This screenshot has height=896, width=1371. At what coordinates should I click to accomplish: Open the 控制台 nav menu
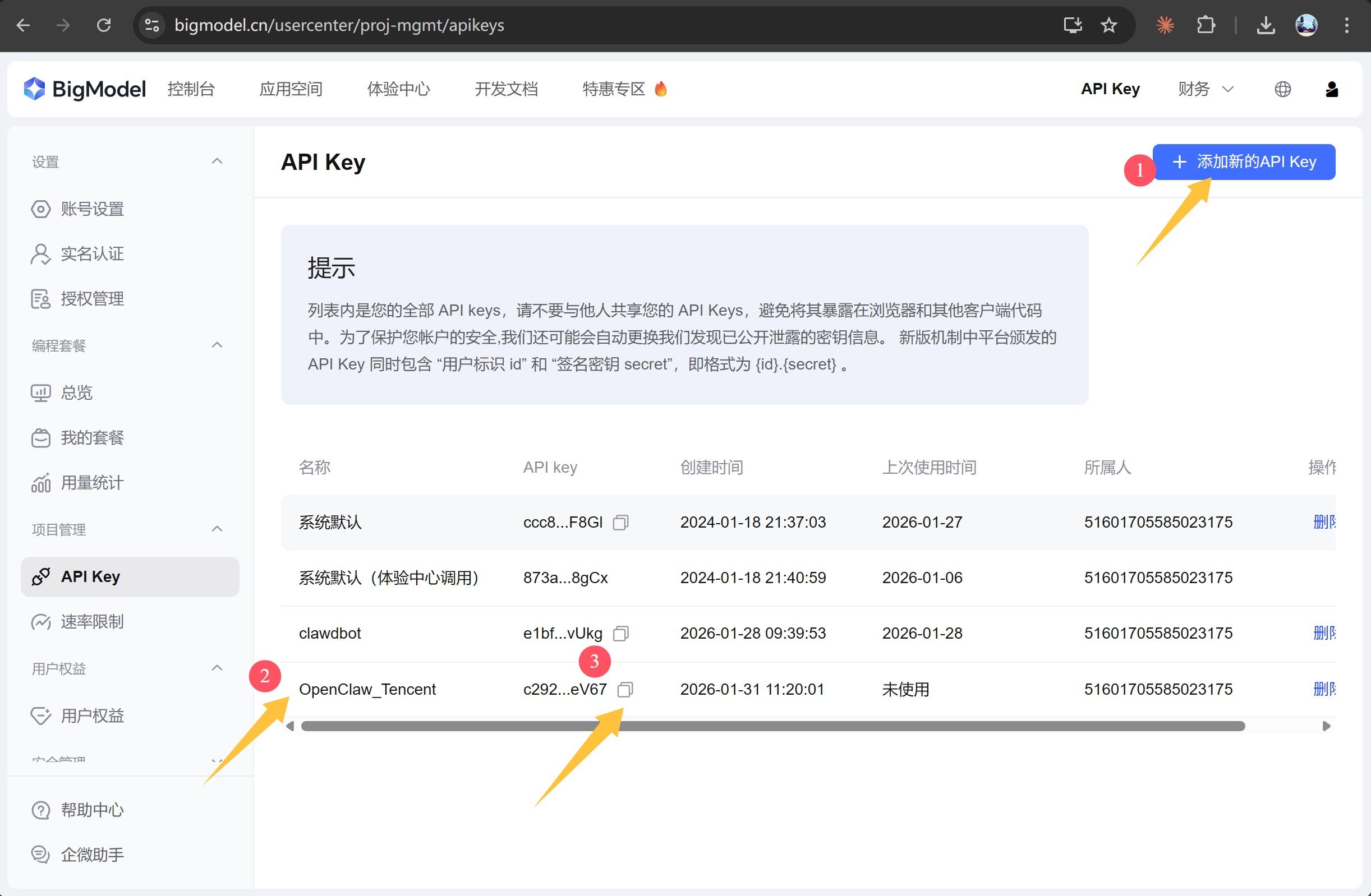pos(191,89)
